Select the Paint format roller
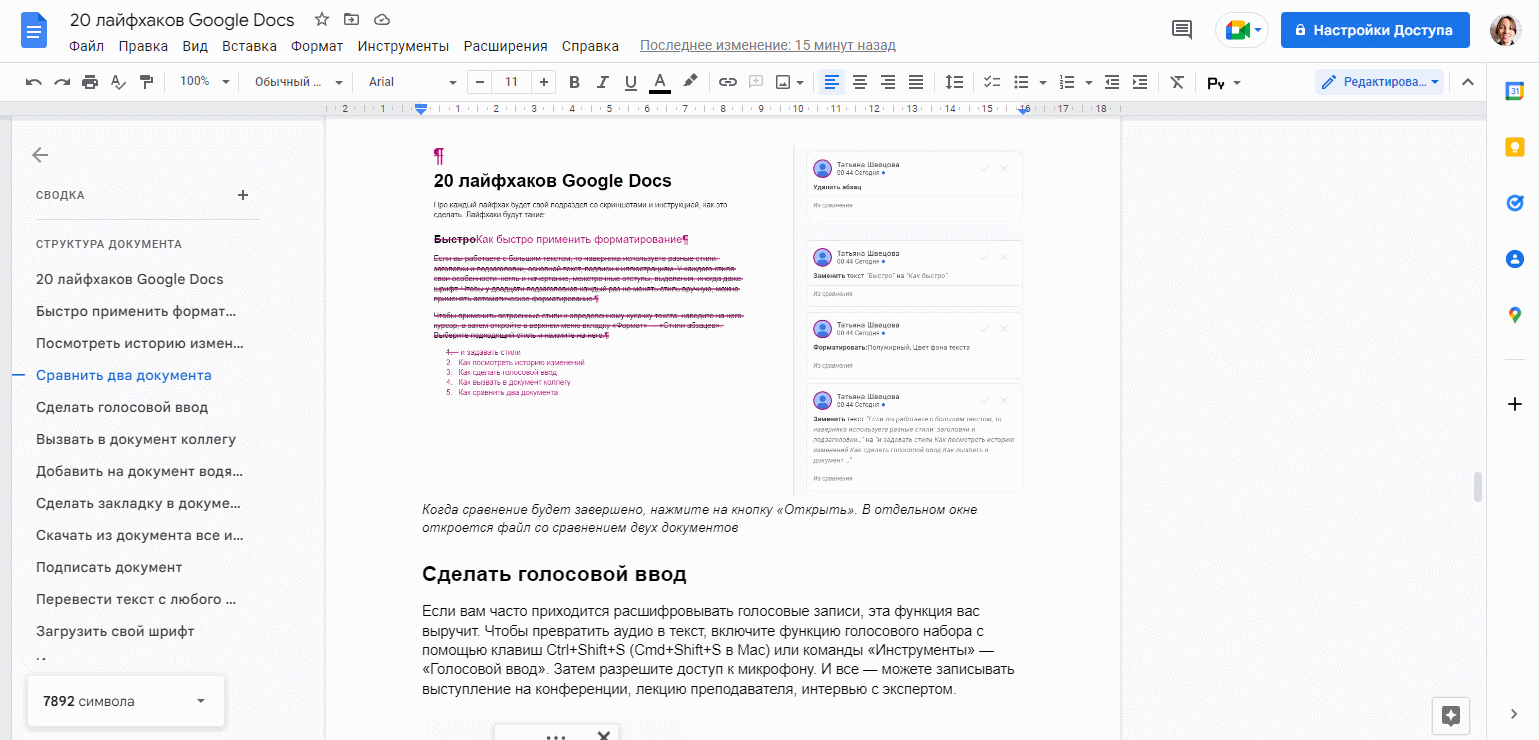Viewport: 1539px width, 740px height. click(x=146, y=82)
